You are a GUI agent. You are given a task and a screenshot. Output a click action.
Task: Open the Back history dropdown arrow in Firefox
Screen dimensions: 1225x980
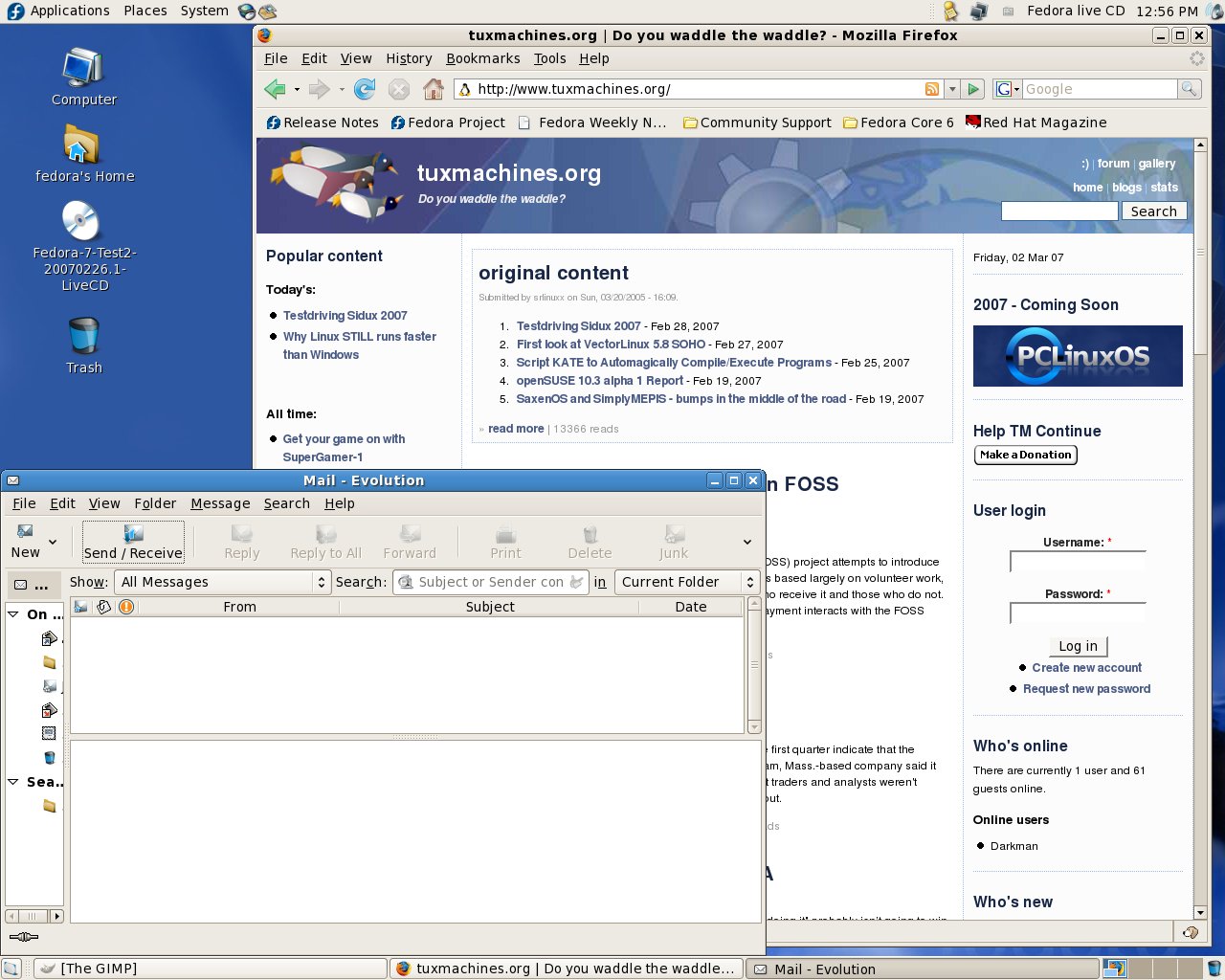coord(297,90)
